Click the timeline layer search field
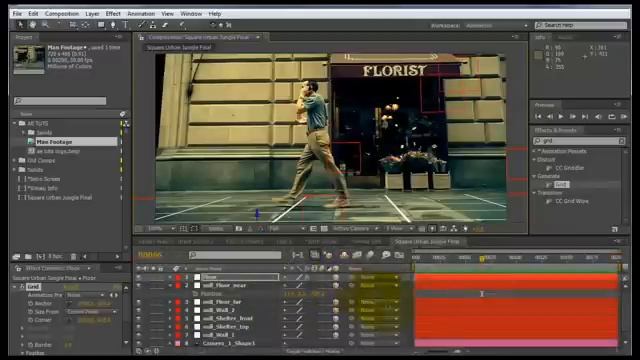The width and height of the screenshot is (640, 360). [235, 255]
